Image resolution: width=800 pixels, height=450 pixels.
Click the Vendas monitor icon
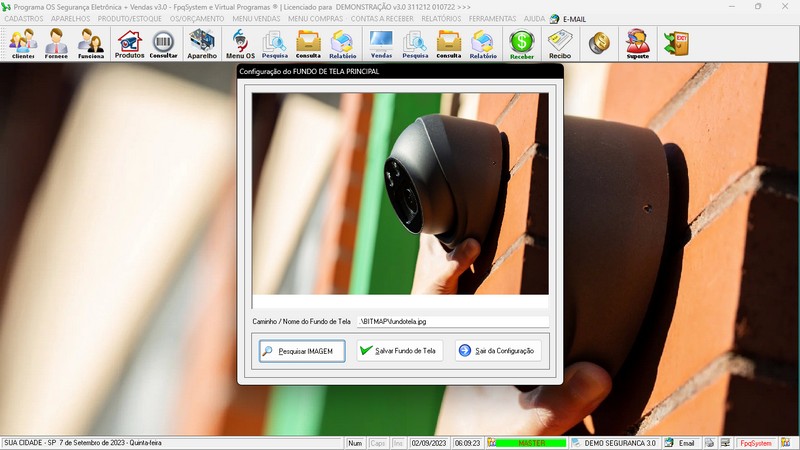(381, 43)
